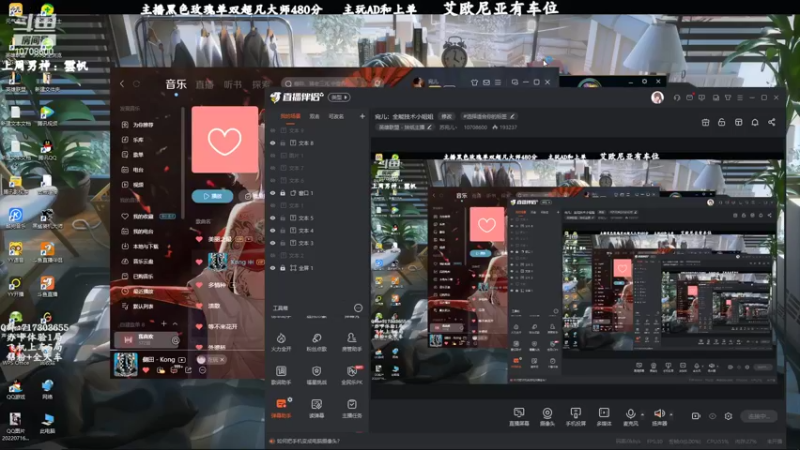
Task: Open the 读弹幕 tool
Action: 316,408
